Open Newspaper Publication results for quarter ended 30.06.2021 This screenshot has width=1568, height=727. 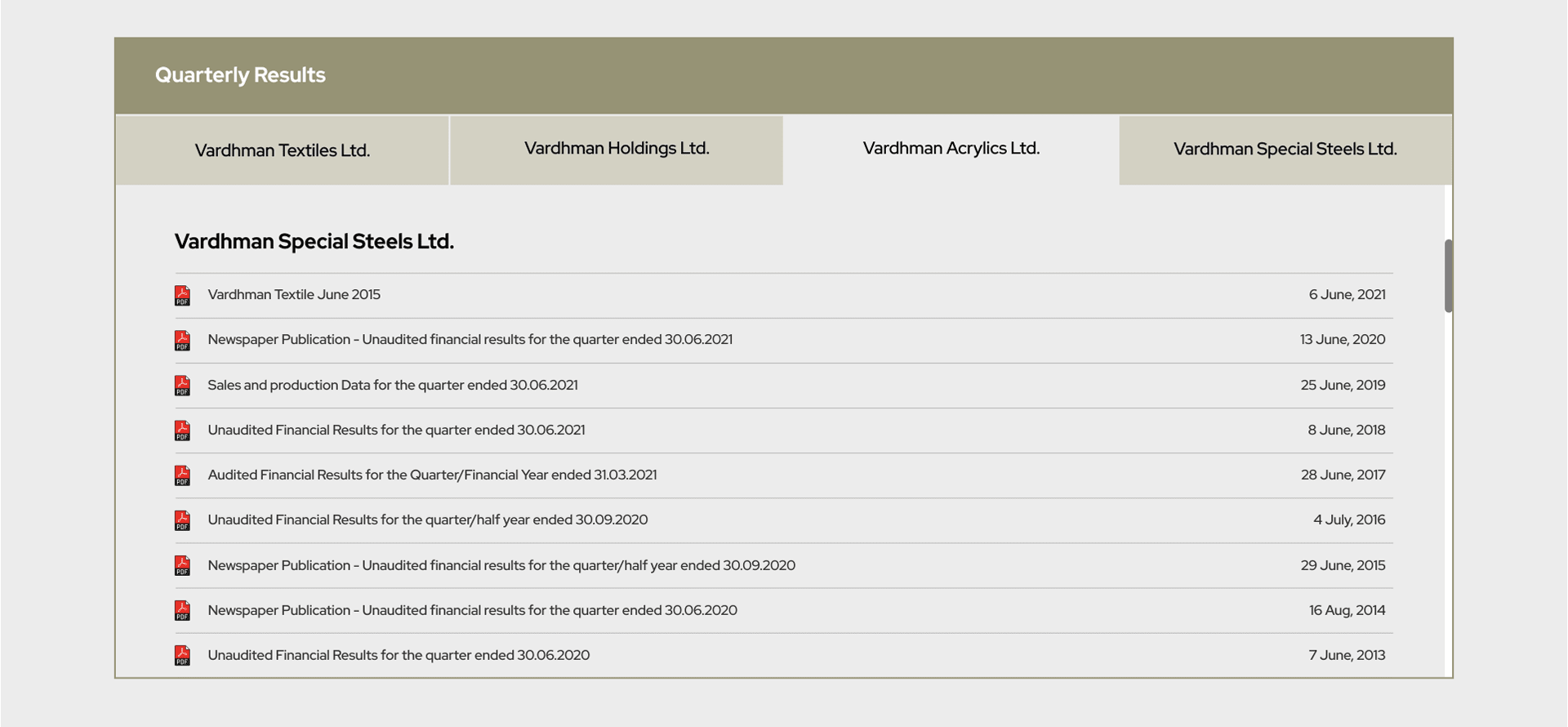pos(470,340)
